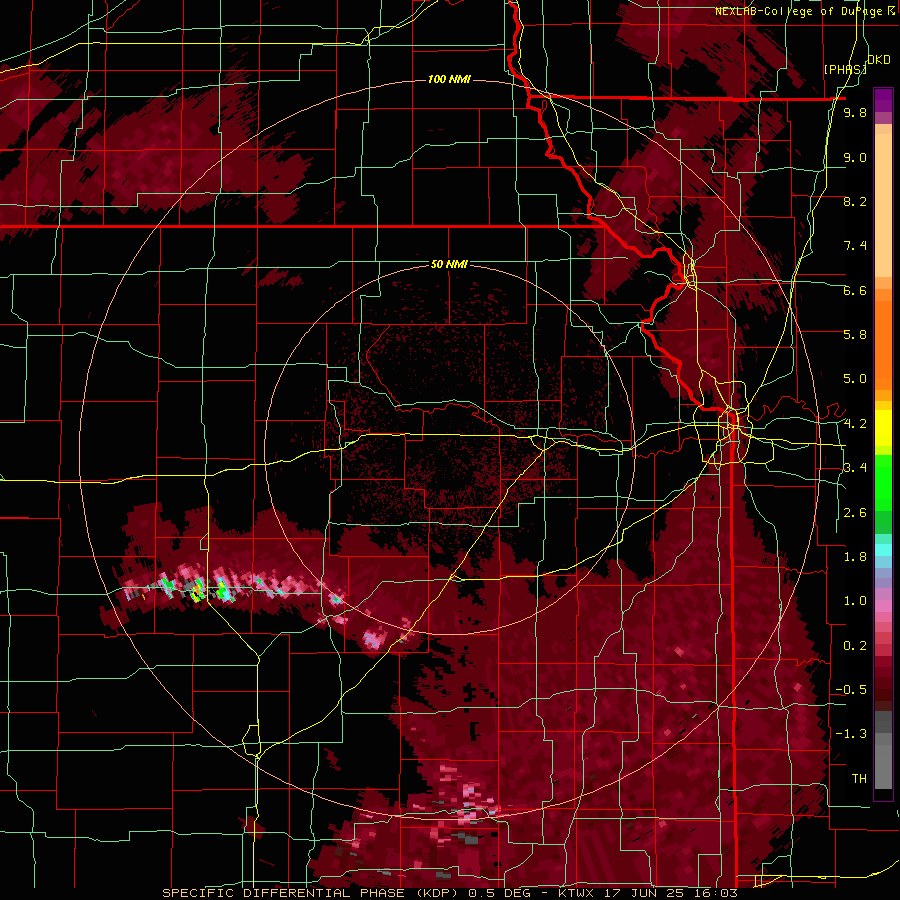The width and height of the screenshot is (900, 900).
Task: Click the 50 NMI range ring label
Action: pos(449,264)
